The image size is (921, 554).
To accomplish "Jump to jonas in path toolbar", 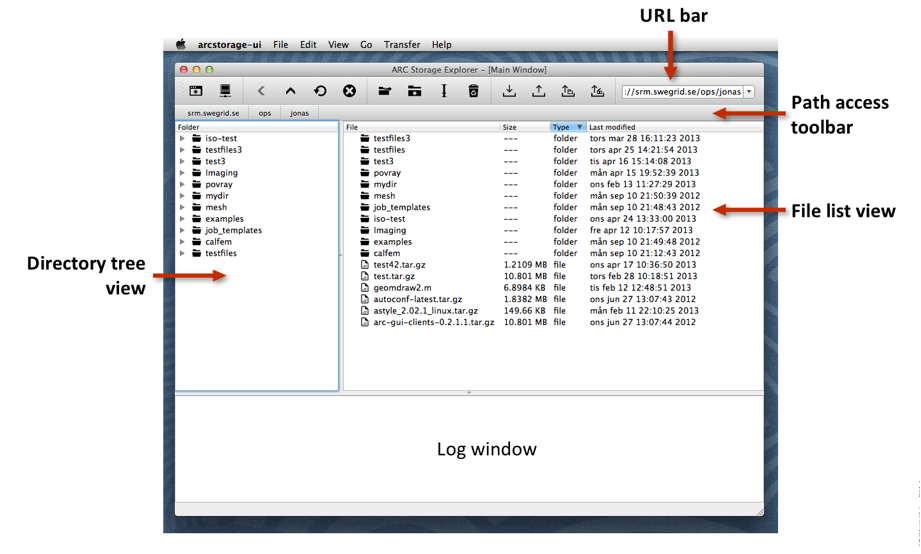I will (x=299, y=113).
